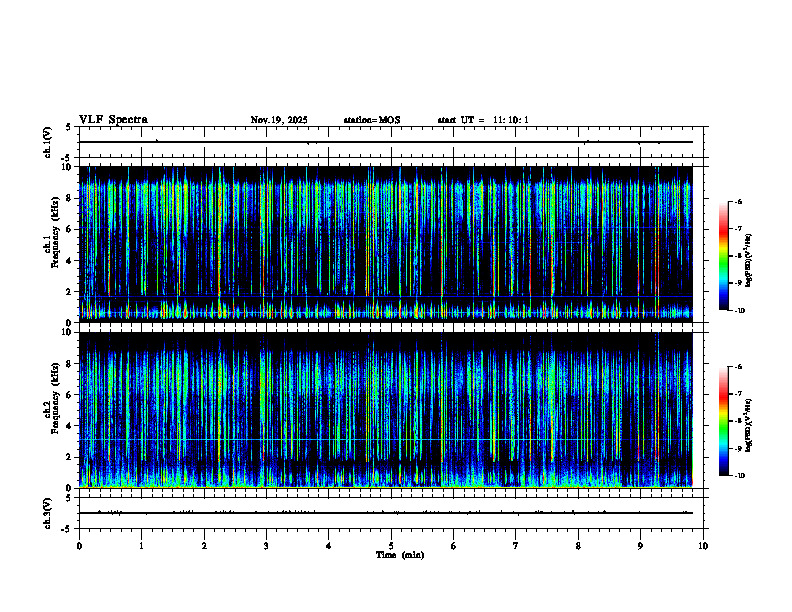Click the ch.2 spectrogram panel
This screenshot has height=612, width=792.
(x=386, y=410)
